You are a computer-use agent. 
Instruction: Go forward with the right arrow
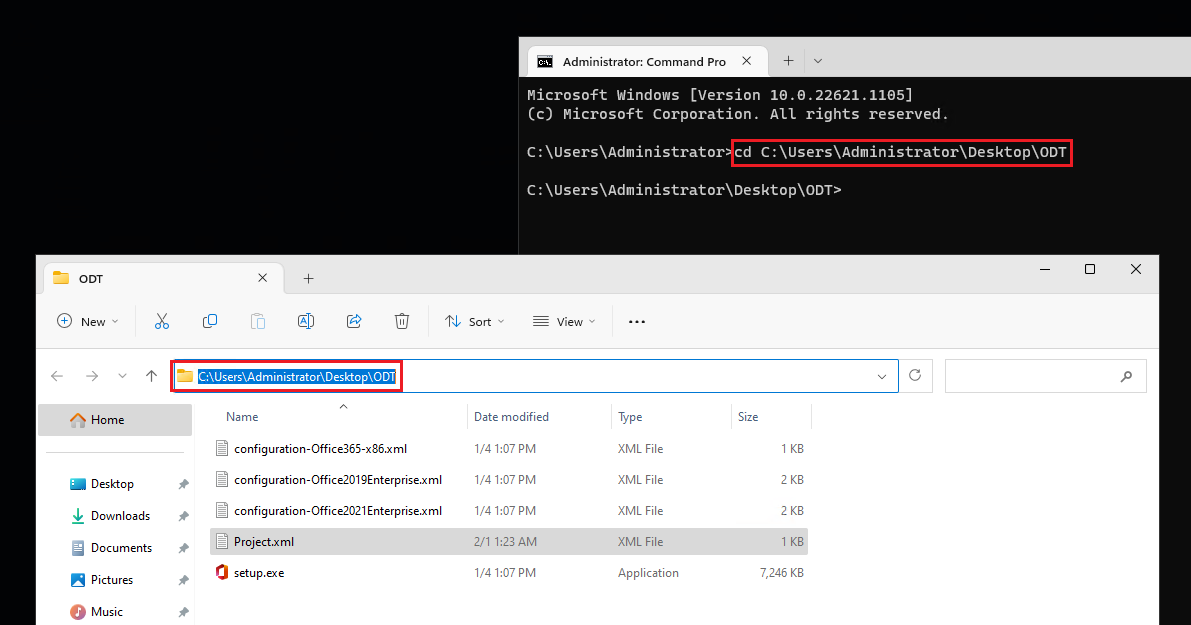(x=92, y=376)
